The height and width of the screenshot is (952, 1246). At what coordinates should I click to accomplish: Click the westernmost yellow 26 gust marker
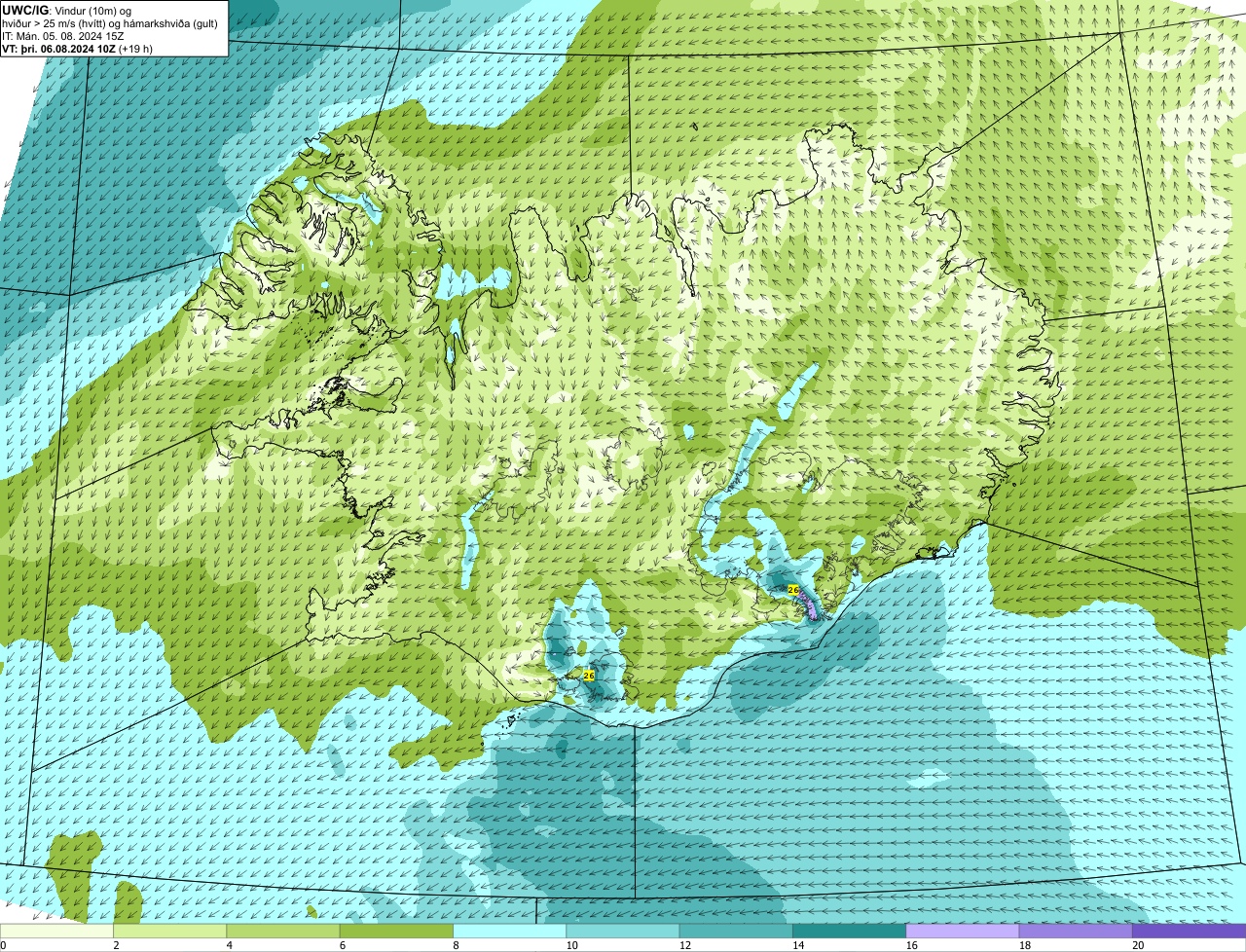[x=588, y=675]
